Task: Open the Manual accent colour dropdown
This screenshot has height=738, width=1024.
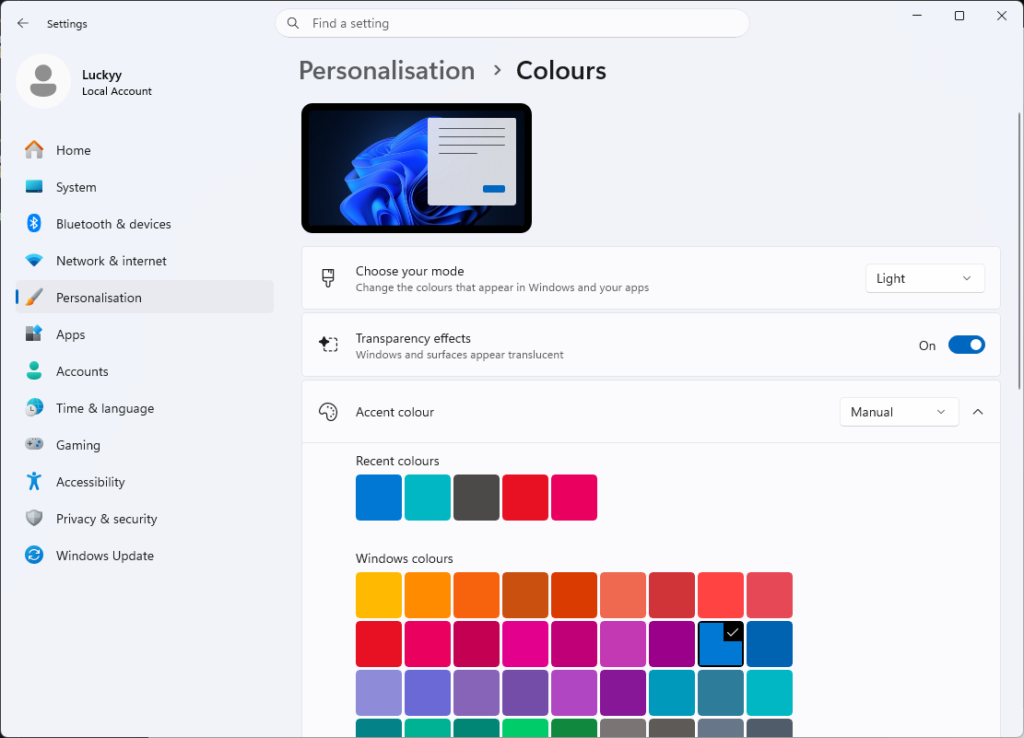Action: coord(899,412)
